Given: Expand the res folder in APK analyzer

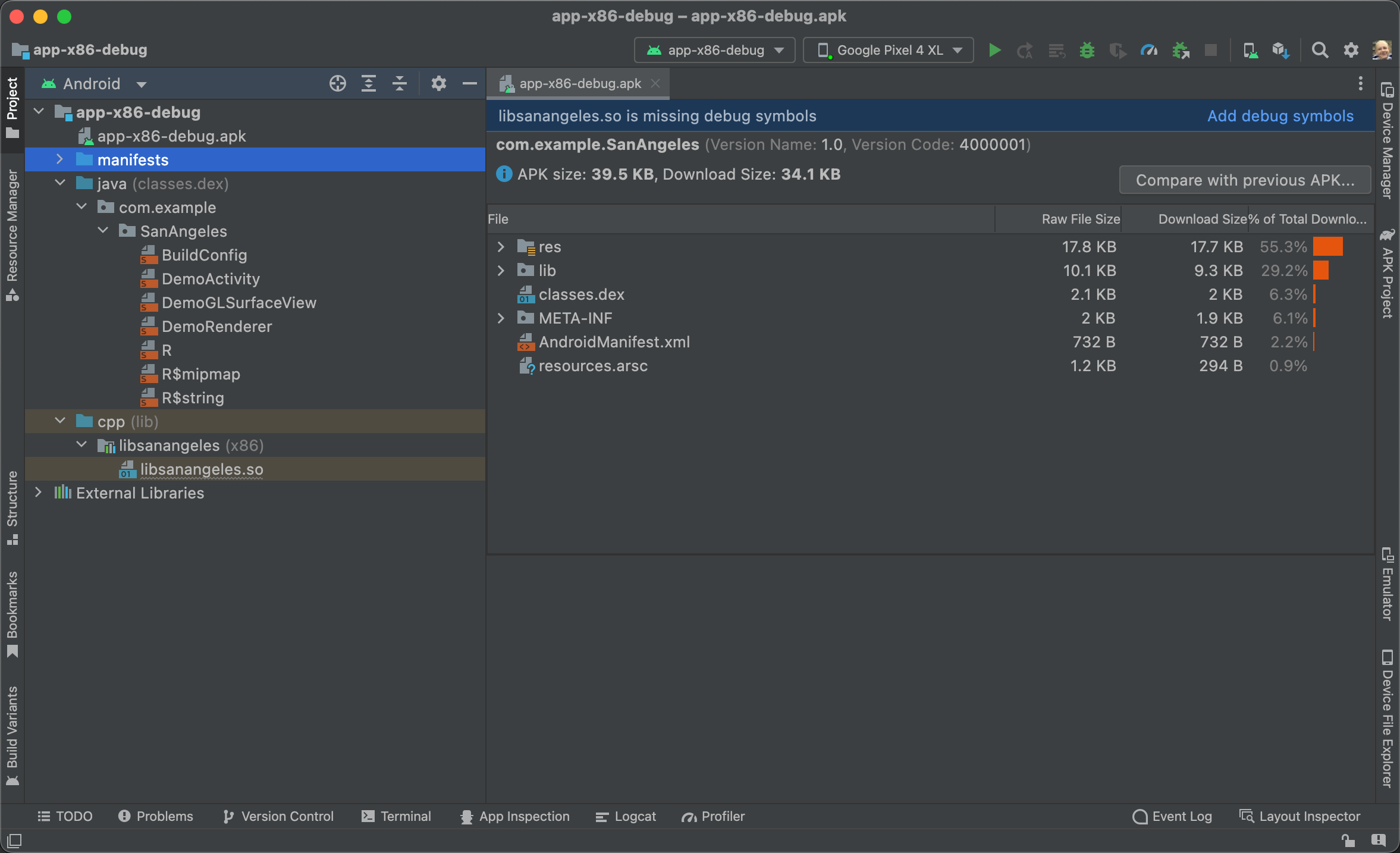Looking at the screenshot, I should pyautogui.click(x=501, y=247).
